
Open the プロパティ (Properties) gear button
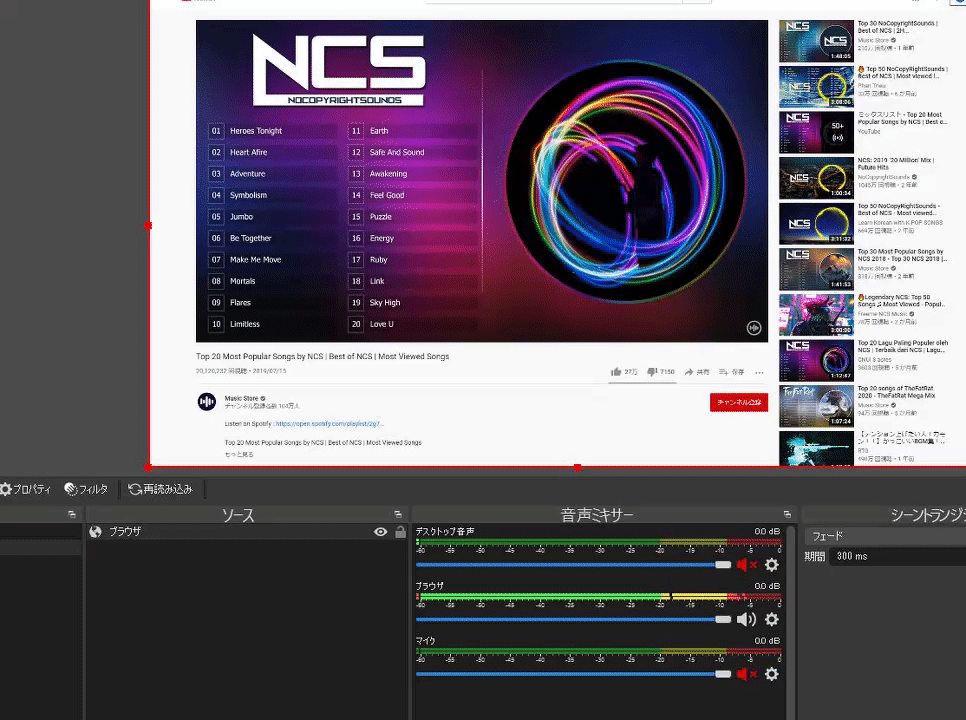pyautogui.click(x=25, y=489)
